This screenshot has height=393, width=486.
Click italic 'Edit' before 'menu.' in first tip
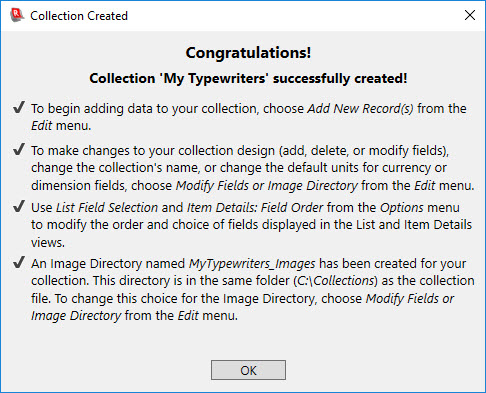point(42,126)
